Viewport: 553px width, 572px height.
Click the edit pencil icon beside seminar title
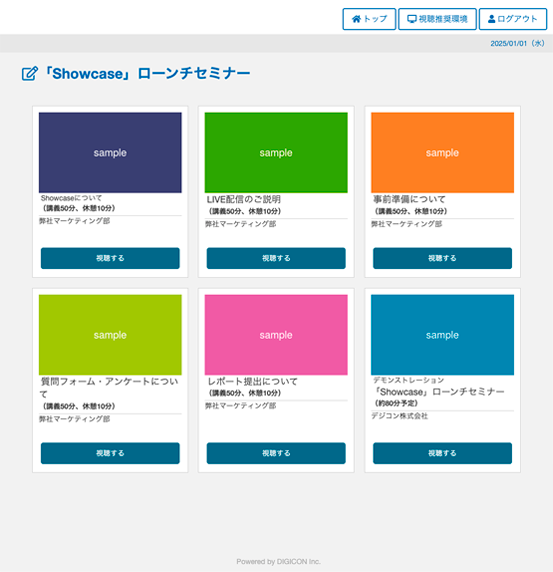30,73
